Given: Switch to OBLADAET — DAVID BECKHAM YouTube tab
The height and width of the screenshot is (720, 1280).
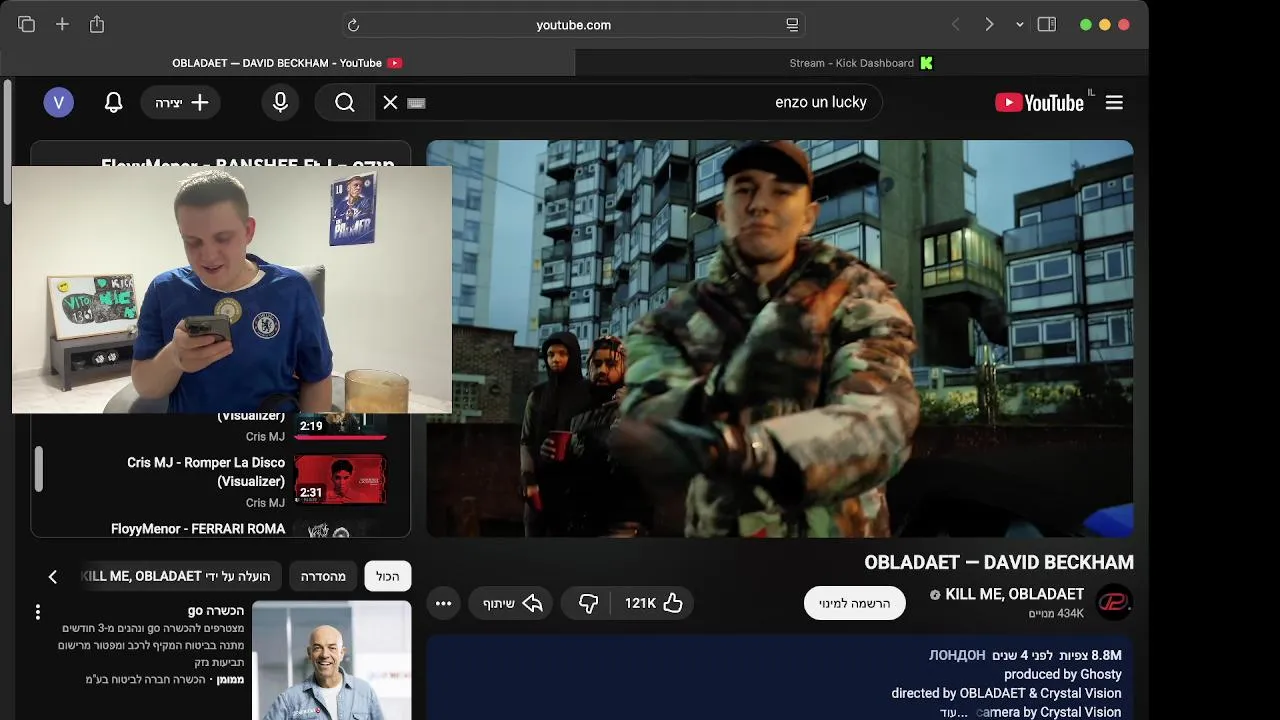Looking at the screenshot, I should click(x=287, y=63).
